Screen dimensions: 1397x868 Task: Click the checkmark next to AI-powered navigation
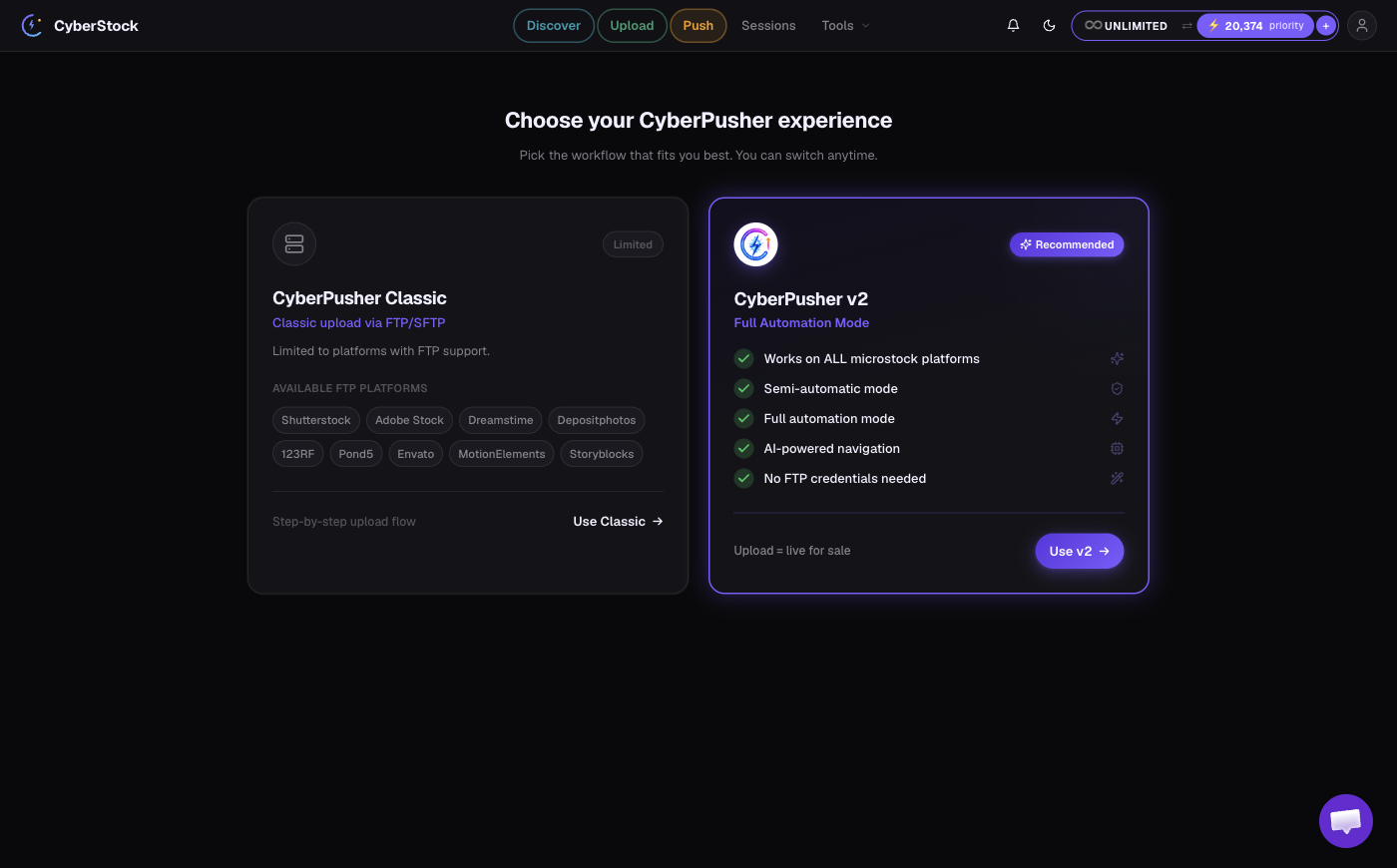743,448
